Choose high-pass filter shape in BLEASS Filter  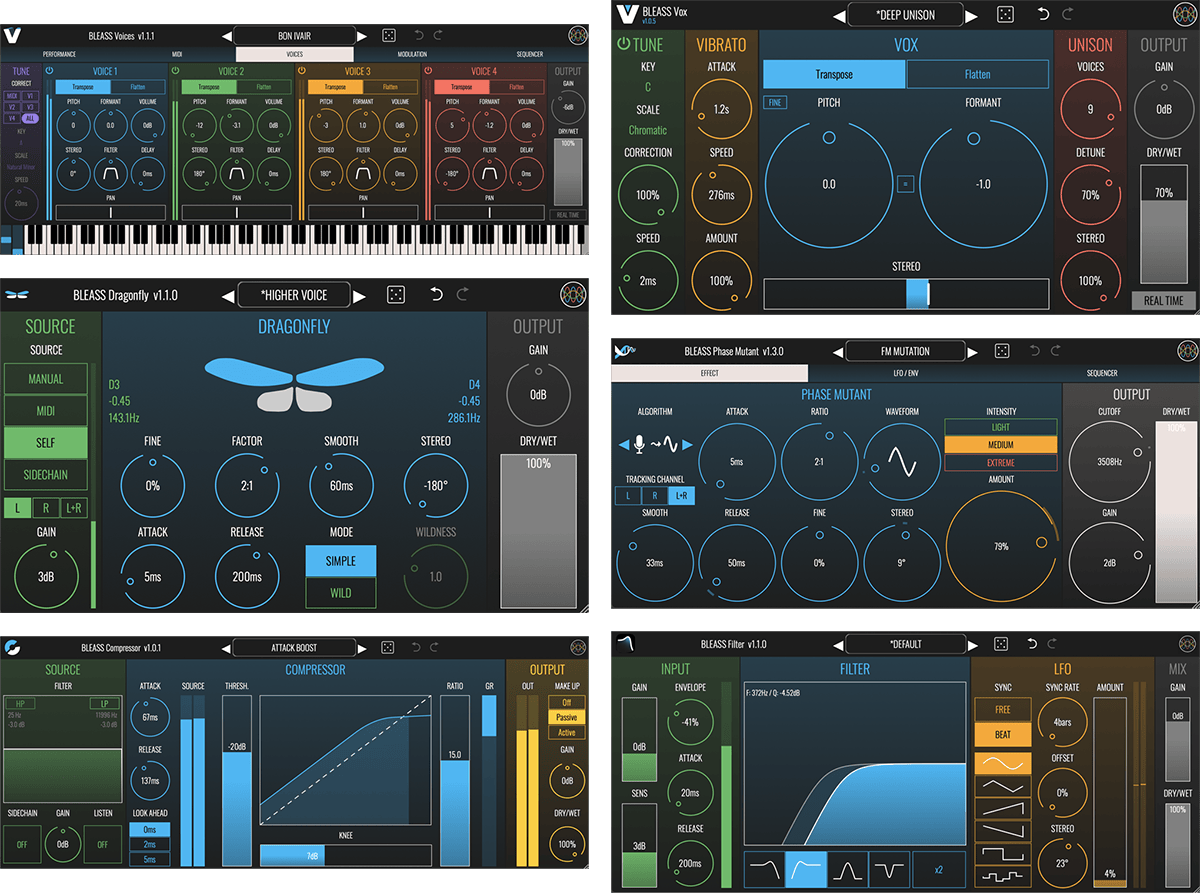click(806, 869)
